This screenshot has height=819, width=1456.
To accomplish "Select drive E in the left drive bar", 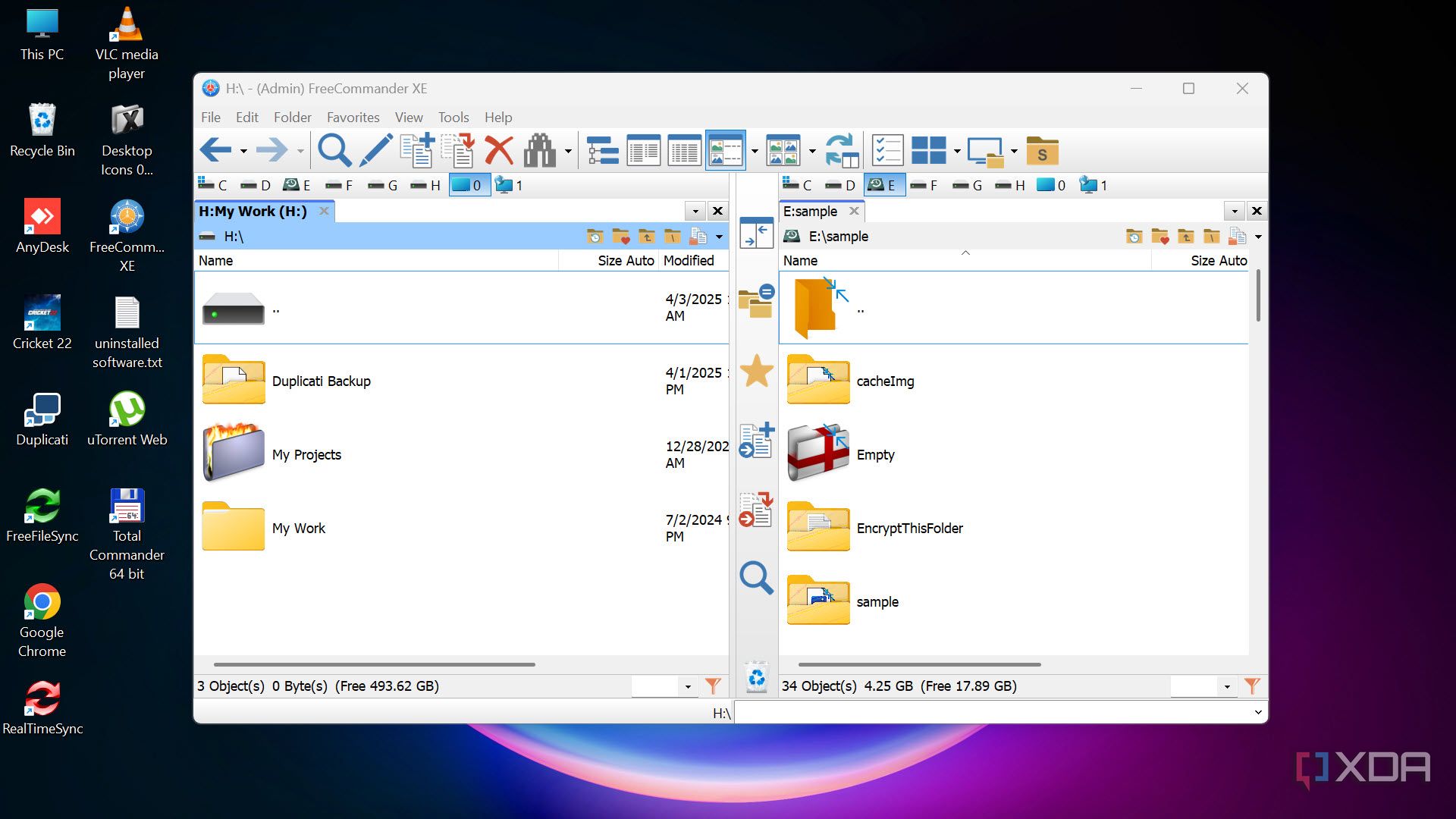I will tap(297, 185).
